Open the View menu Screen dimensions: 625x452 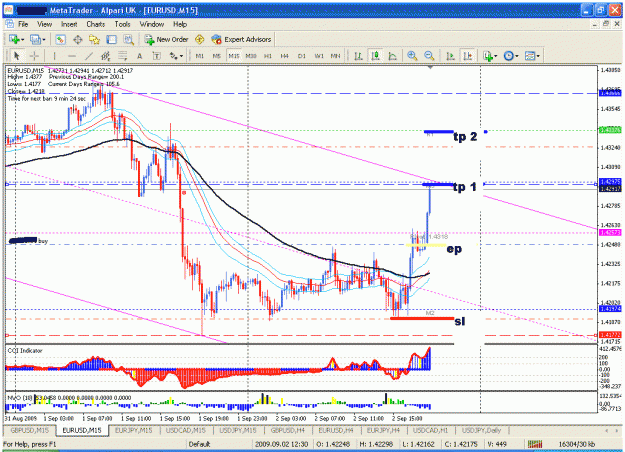[45, 24]
